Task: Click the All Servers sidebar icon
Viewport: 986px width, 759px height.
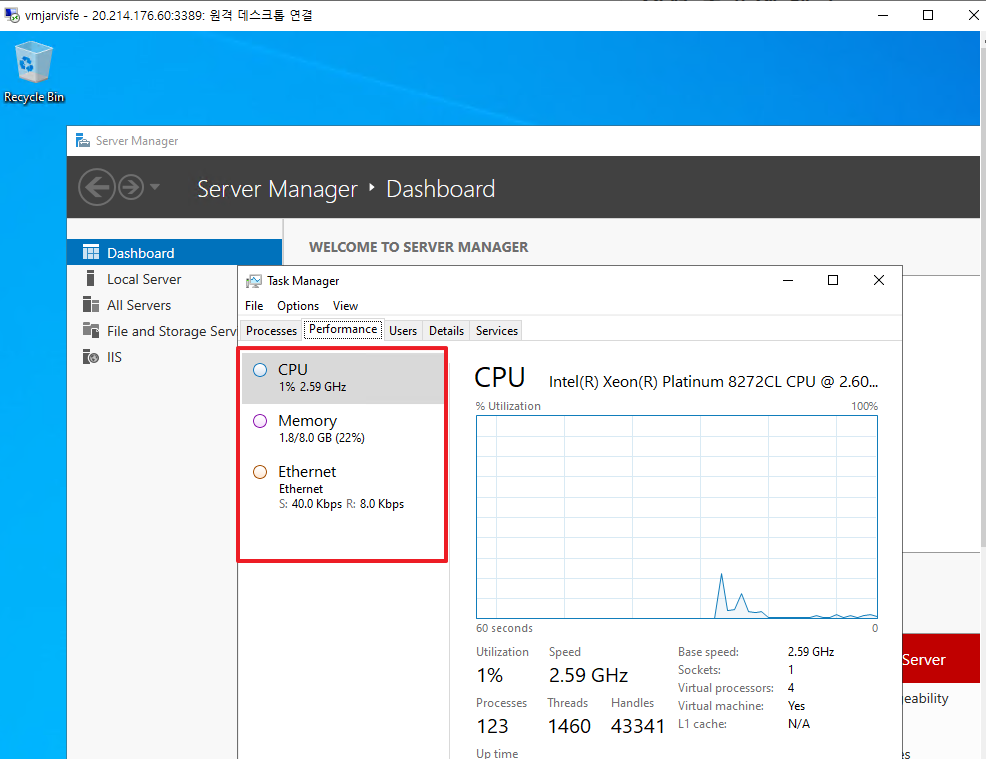Action: pos(91,304)
